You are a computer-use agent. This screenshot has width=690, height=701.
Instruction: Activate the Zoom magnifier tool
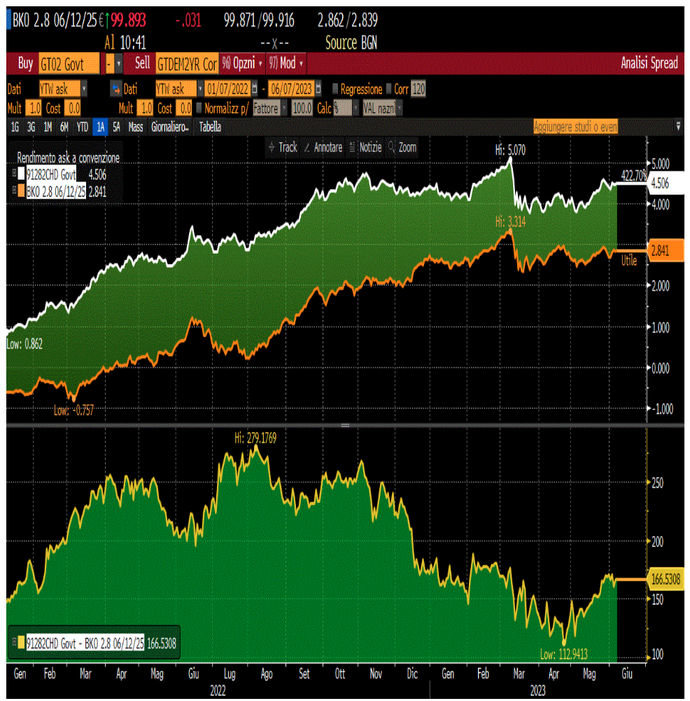tap(403, 147)
